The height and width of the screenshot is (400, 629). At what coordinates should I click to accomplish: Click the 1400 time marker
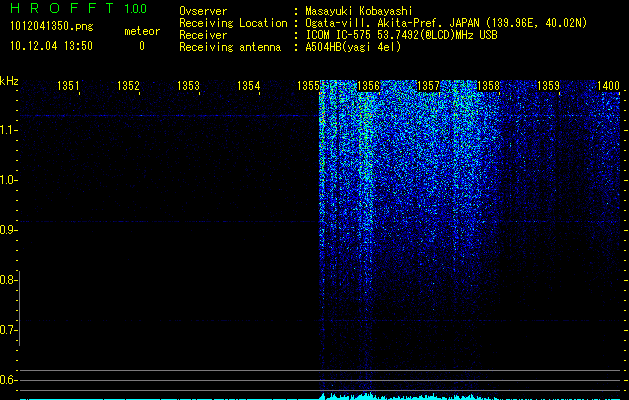pos(608,86)
